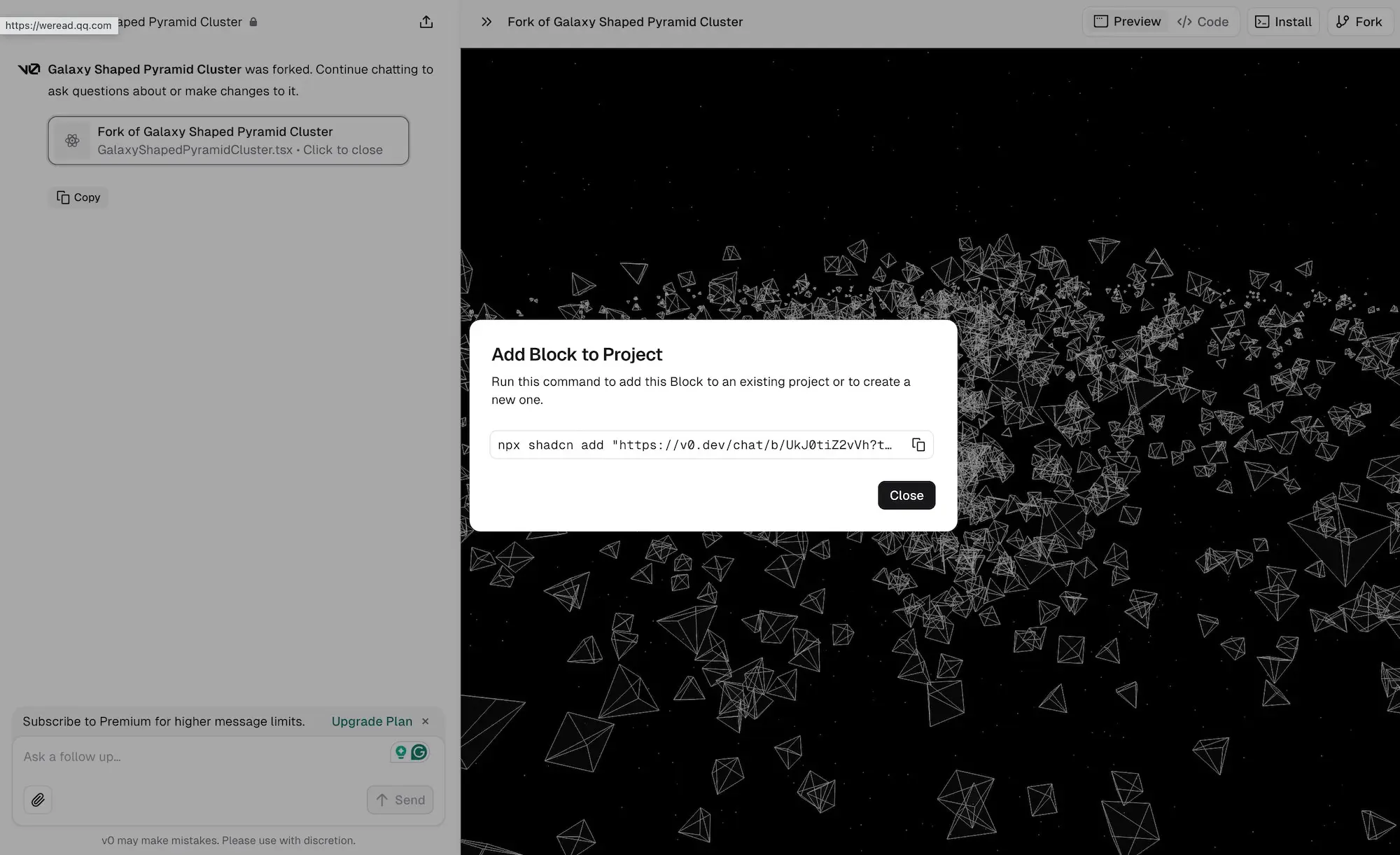
Task: Click the settings gear icon on fork item
Action: 71,140
